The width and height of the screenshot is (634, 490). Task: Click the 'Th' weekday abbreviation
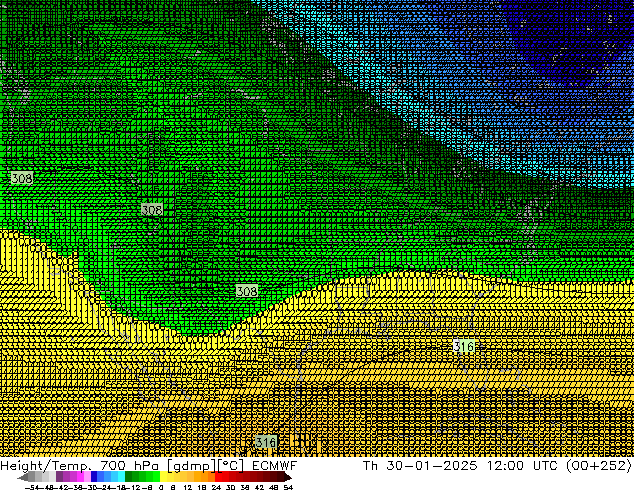370,466
